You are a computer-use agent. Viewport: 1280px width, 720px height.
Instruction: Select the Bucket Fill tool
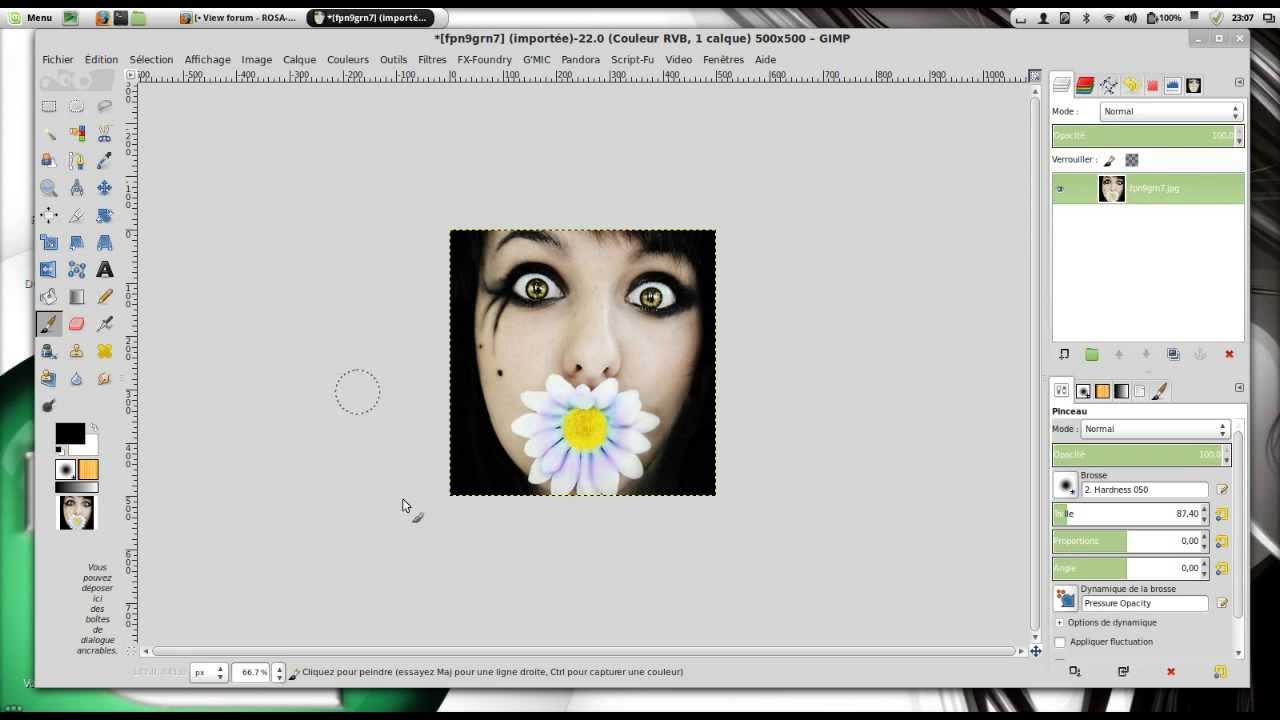coord(48,296)
